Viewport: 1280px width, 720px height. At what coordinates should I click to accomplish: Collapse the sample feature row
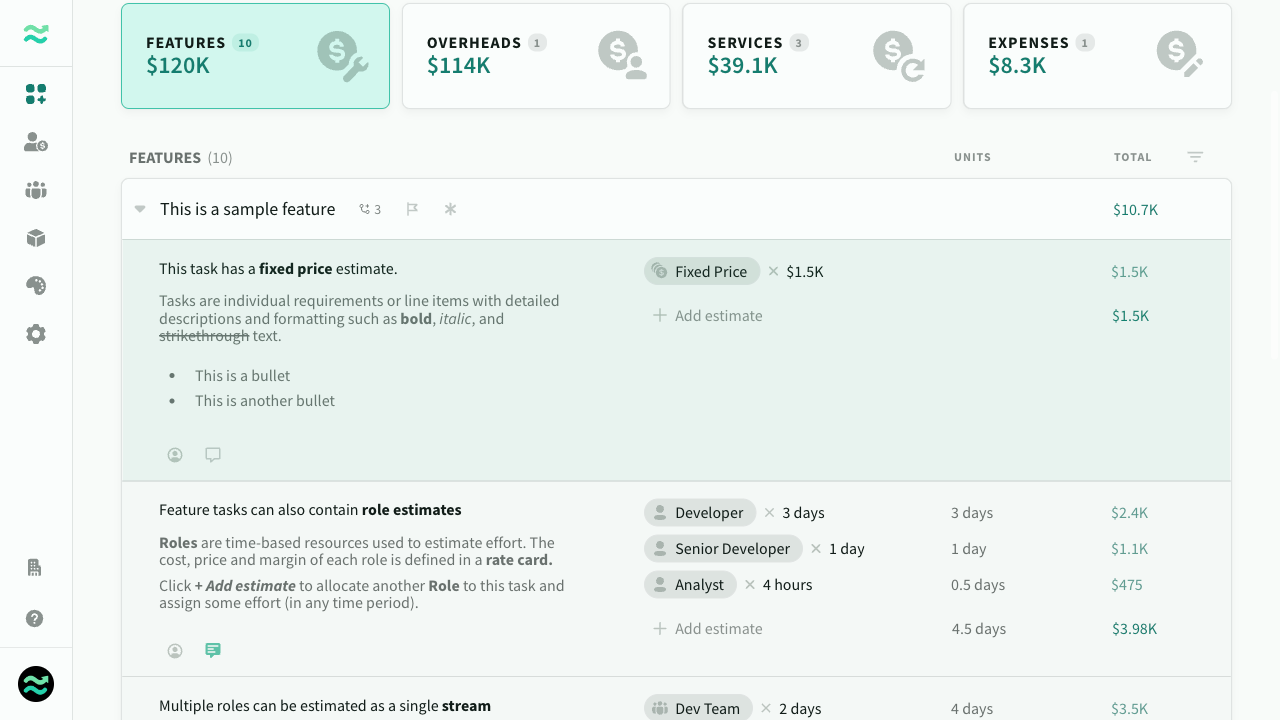tap(140, 209)
